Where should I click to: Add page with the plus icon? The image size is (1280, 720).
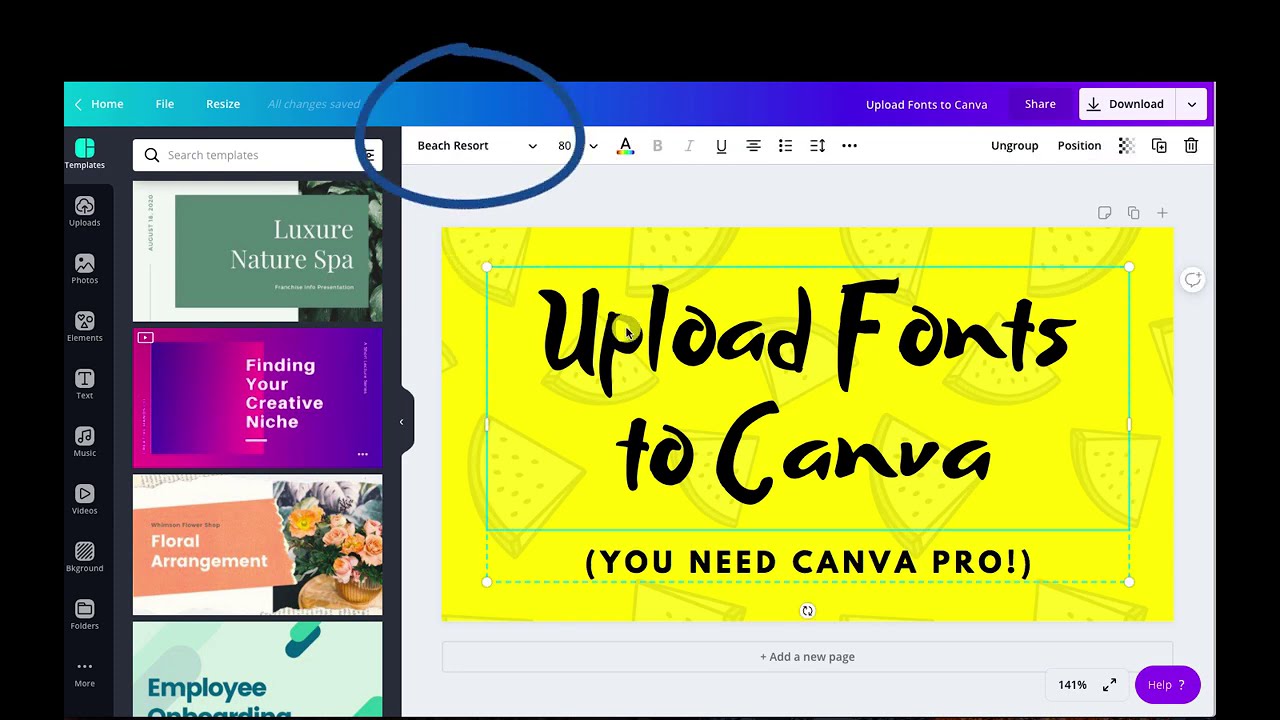1162,213
